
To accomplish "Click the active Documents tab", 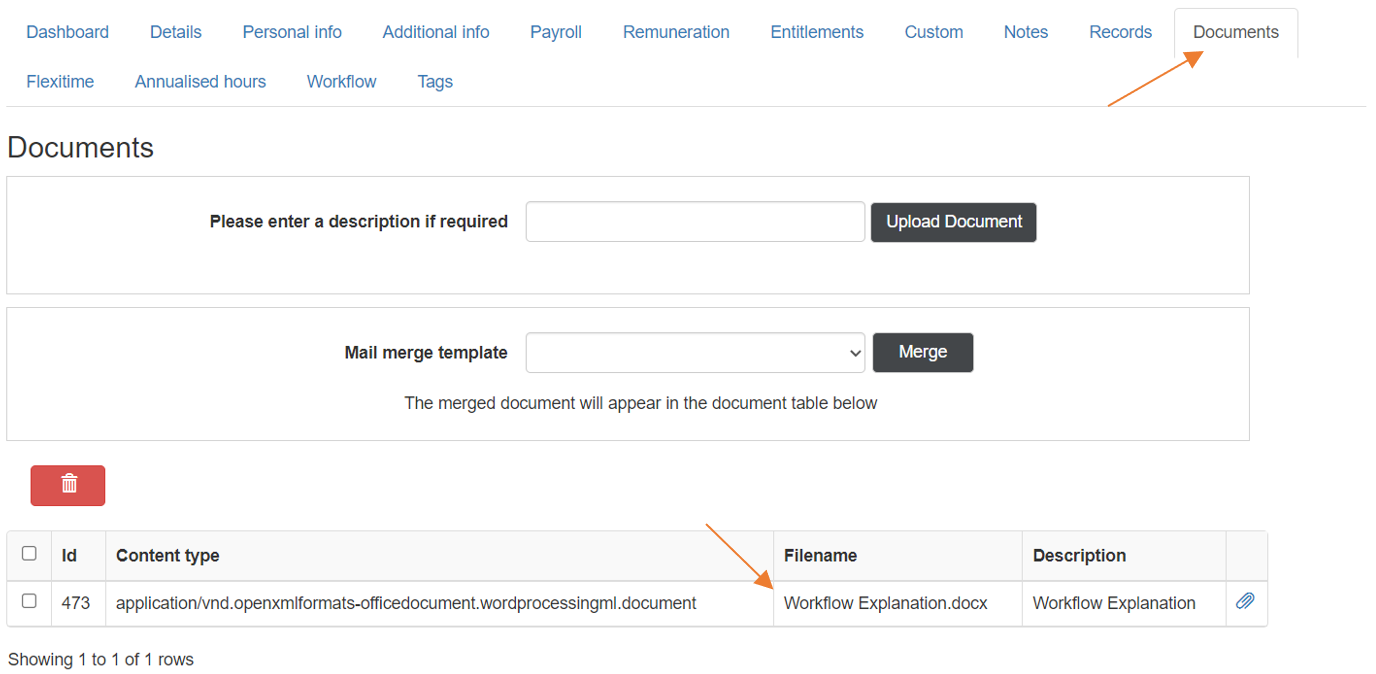I will coord(1236,32).
